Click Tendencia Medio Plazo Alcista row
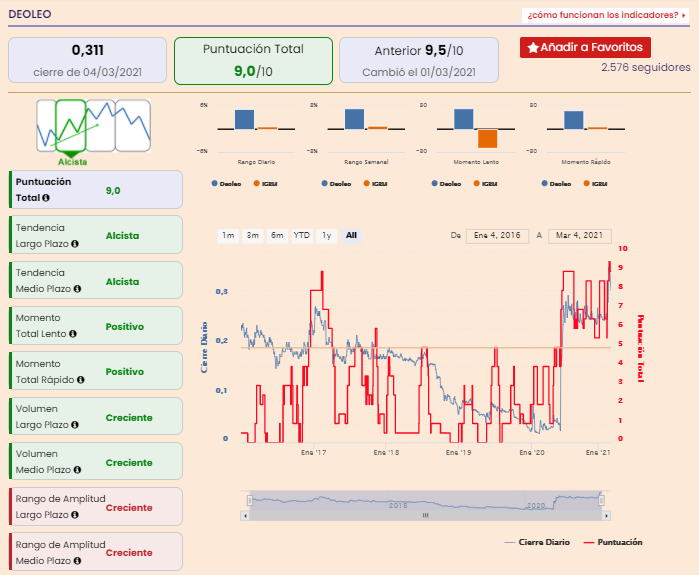 [96, 280]
